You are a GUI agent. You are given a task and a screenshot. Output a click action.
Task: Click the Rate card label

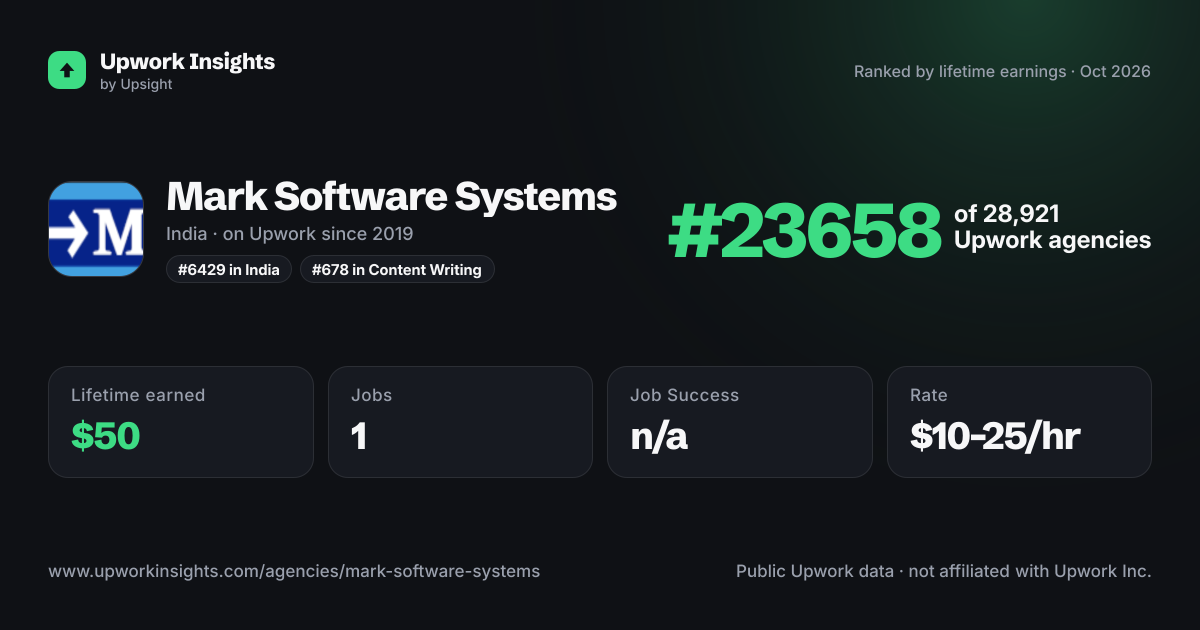point(929,395)
